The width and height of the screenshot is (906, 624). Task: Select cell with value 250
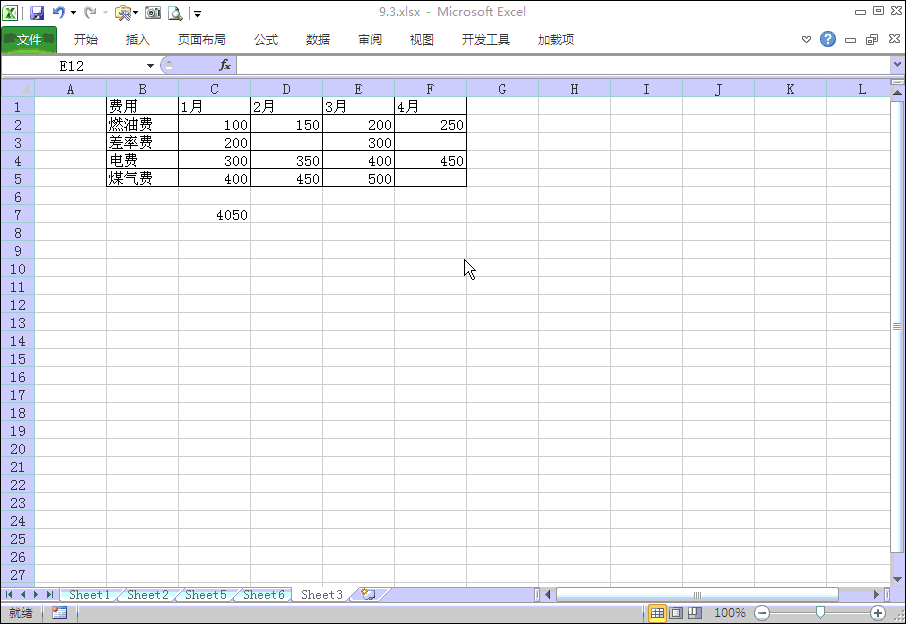point(430,124)
